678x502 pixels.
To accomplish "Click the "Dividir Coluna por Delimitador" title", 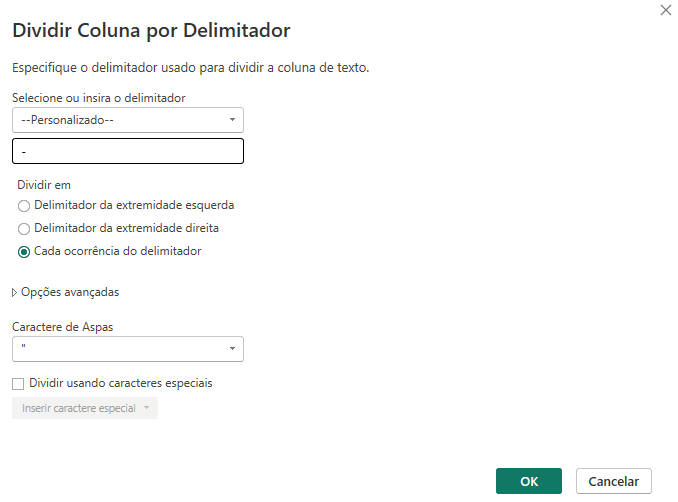I will [x=151, y=31].
